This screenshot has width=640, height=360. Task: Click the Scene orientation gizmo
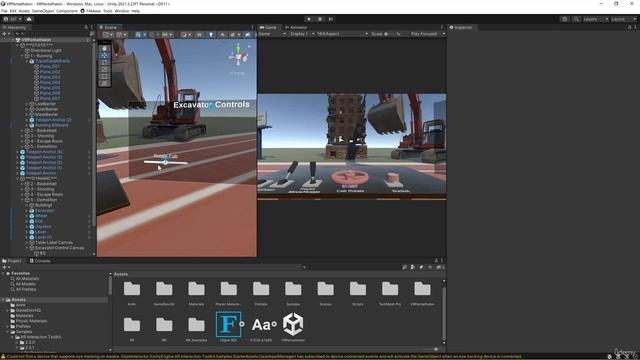pyautogui.click(x=238, y=57)
